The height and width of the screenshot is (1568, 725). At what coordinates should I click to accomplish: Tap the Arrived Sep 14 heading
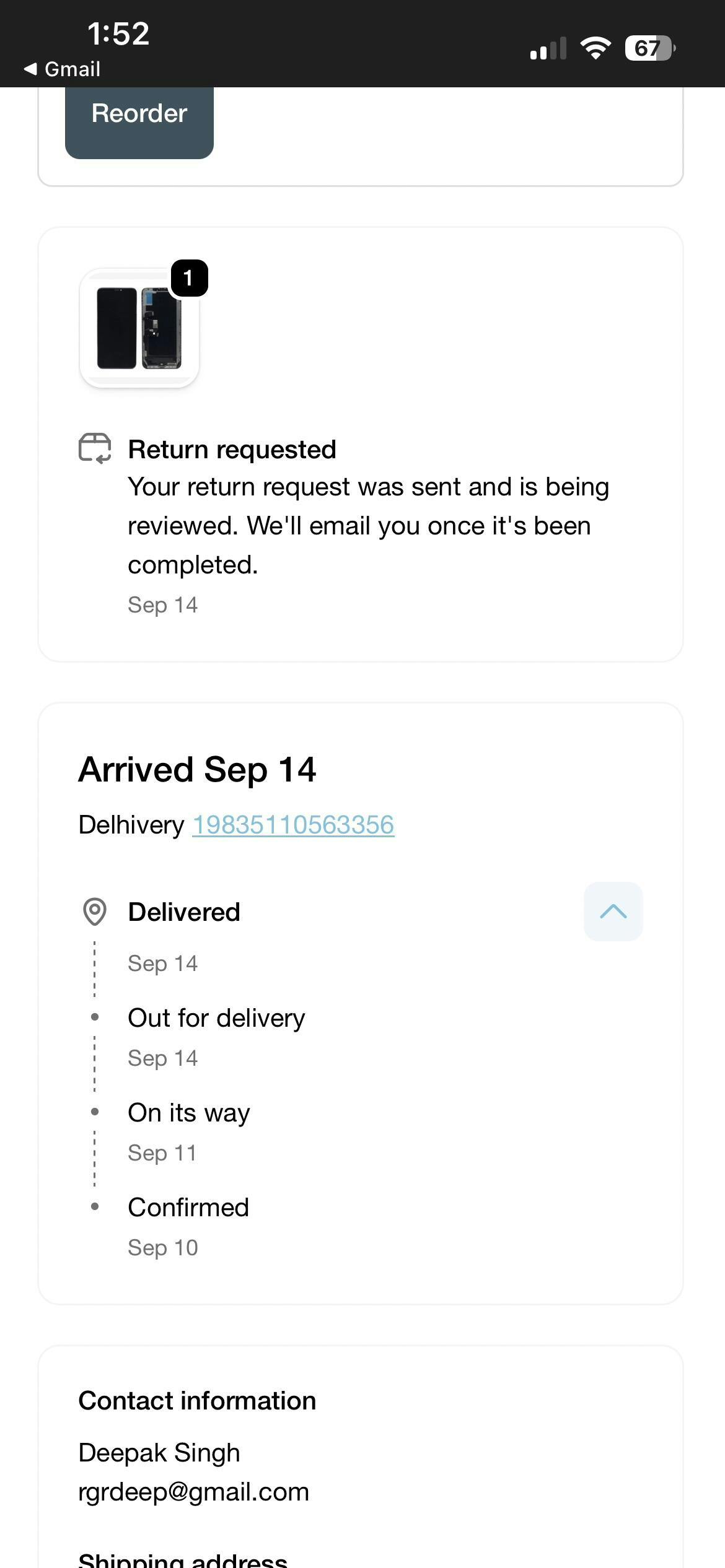[x=197, y=770]
